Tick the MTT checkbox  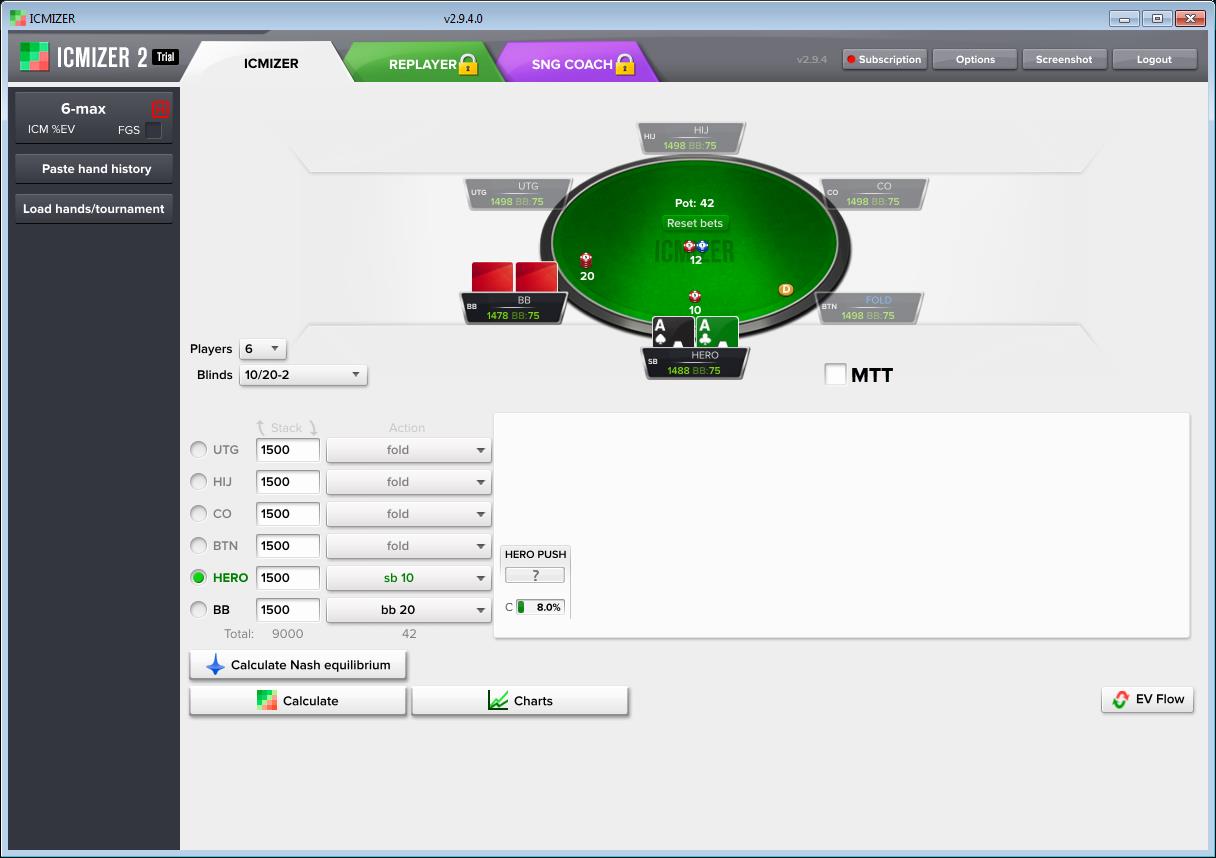(x=835, y=374)
